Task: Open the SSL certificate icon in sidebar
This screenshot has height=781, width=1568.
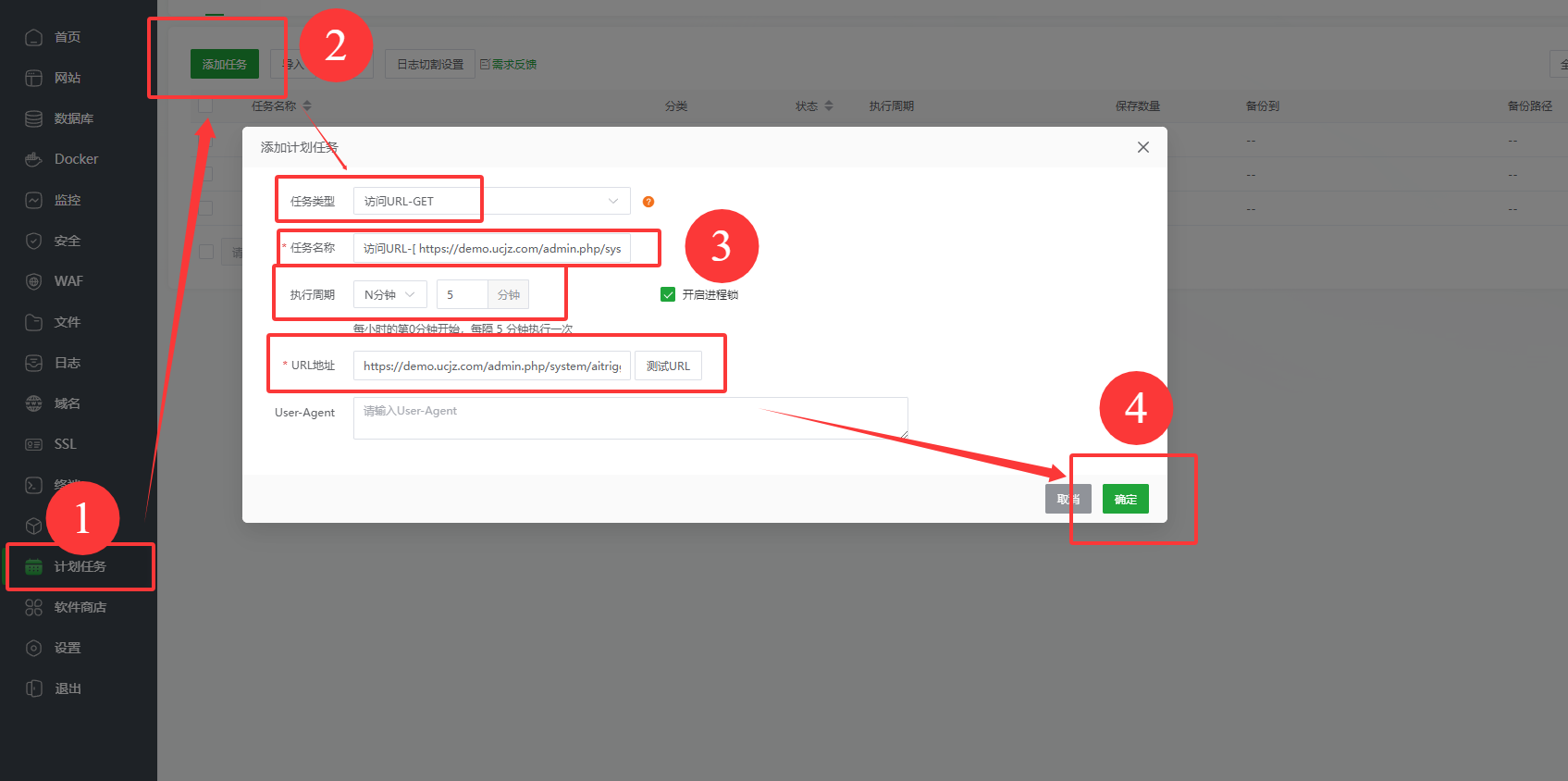Action: click(34, 444)
